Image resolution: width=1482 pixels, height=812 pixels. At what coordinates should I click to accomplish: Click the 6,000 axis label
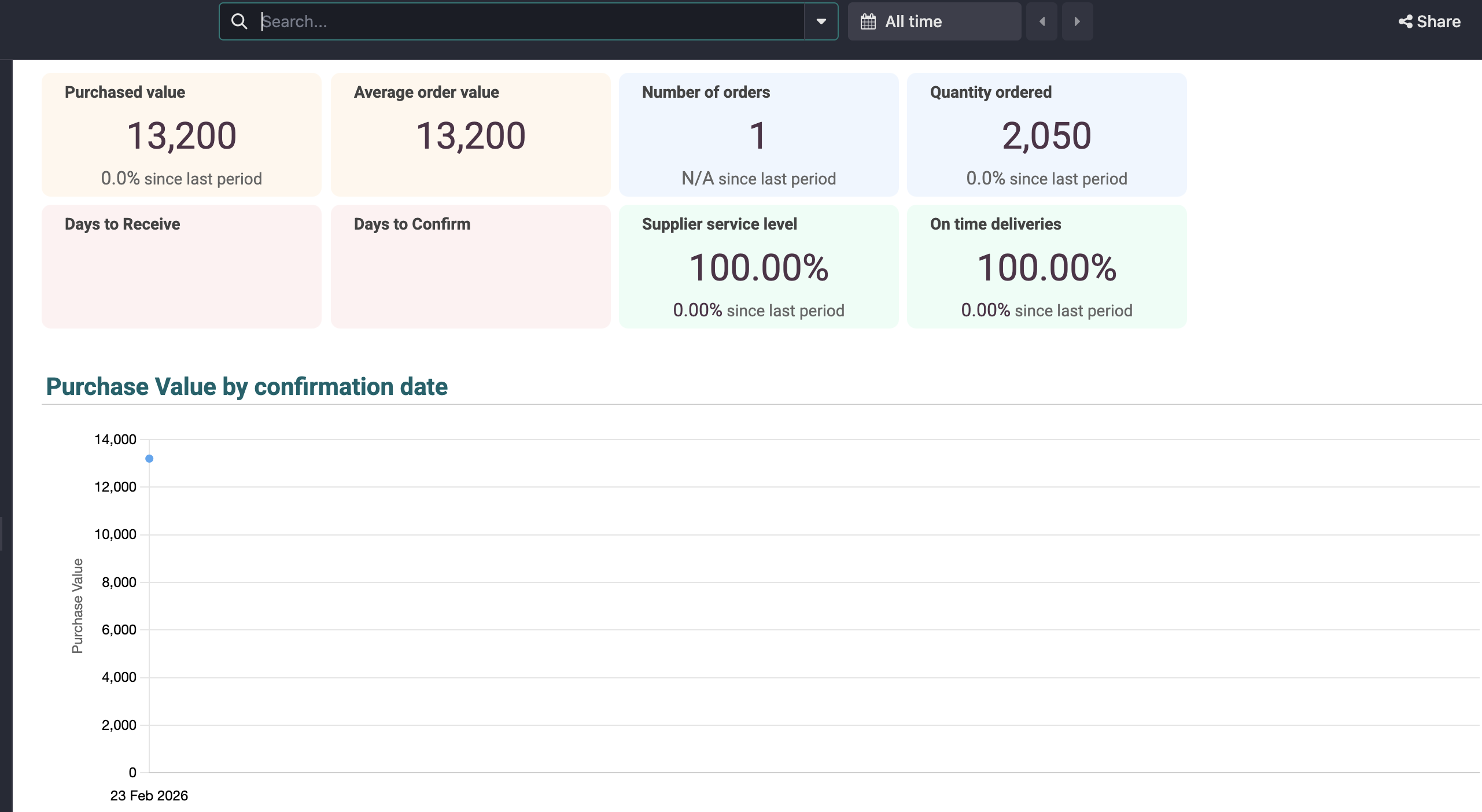[x=119, y=630]
